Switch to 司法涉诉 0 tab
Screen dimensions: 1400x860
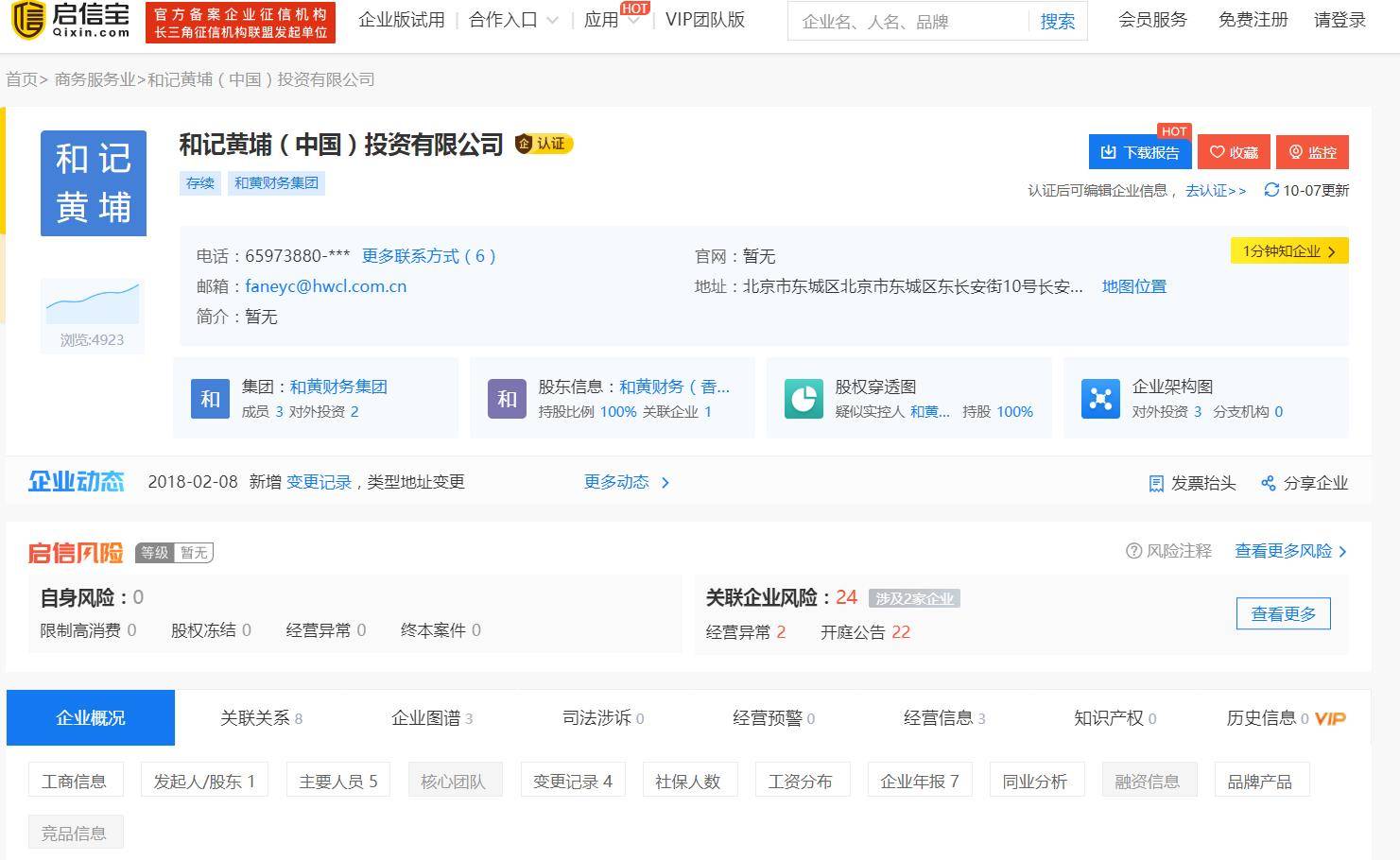[603, 718]
